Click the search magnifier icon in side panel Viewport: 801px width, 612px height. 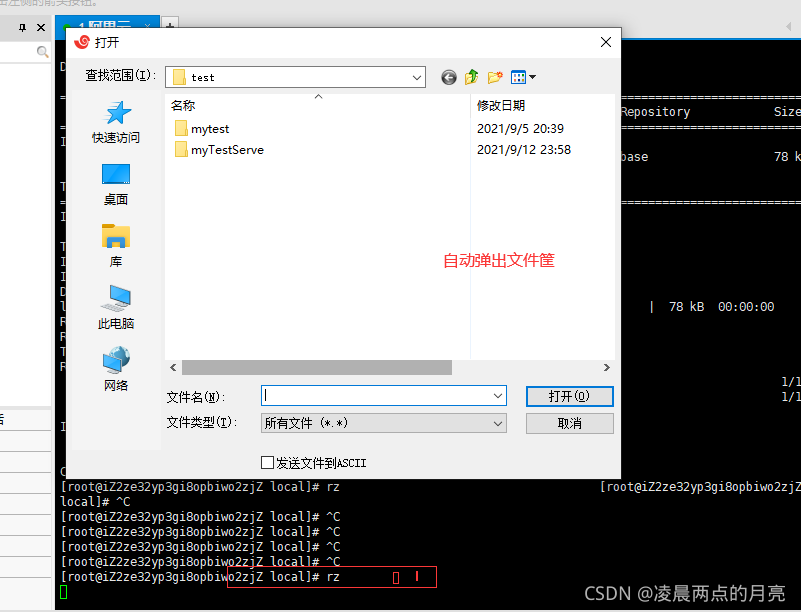point(43,52)
